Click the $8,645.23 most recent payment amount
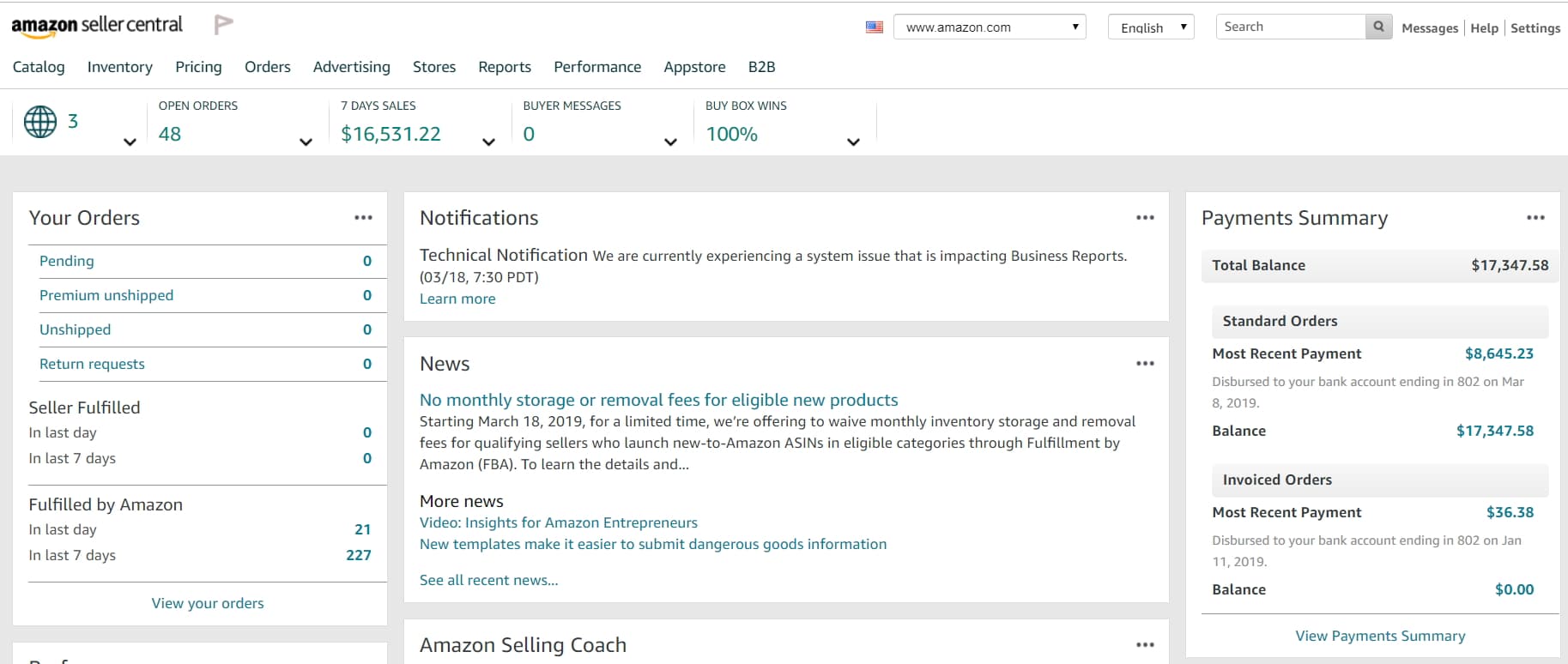Viewport: 1568px width, 664px height. tap(1499, 353)
